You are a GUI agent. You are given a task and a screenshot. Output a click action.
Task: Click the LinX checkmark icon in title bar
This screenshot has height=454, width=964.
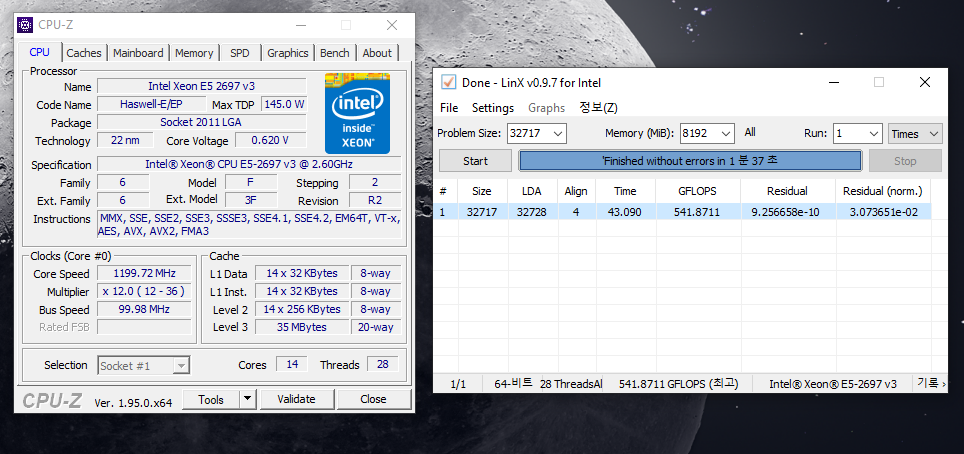[x=449, y=82]
